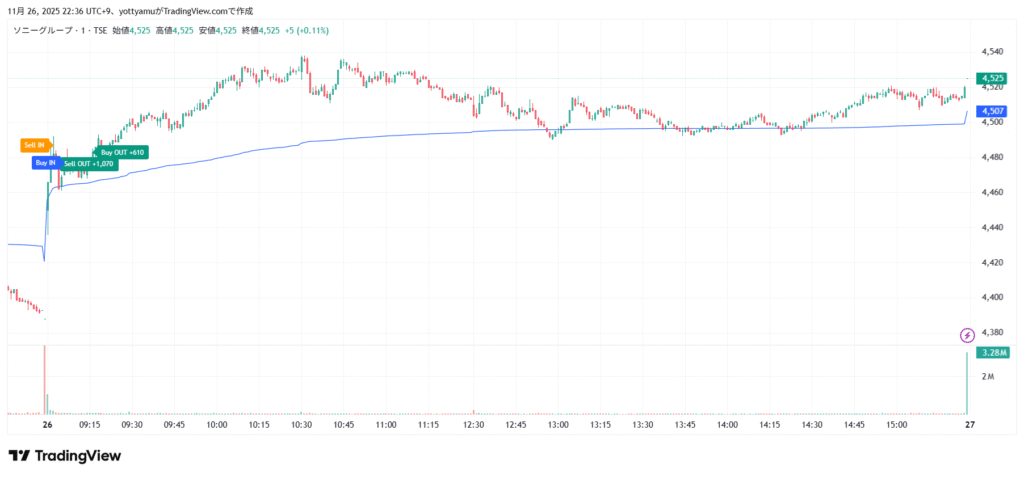
Task: Click the 2 M volume axis label
Action: [988, 377]
